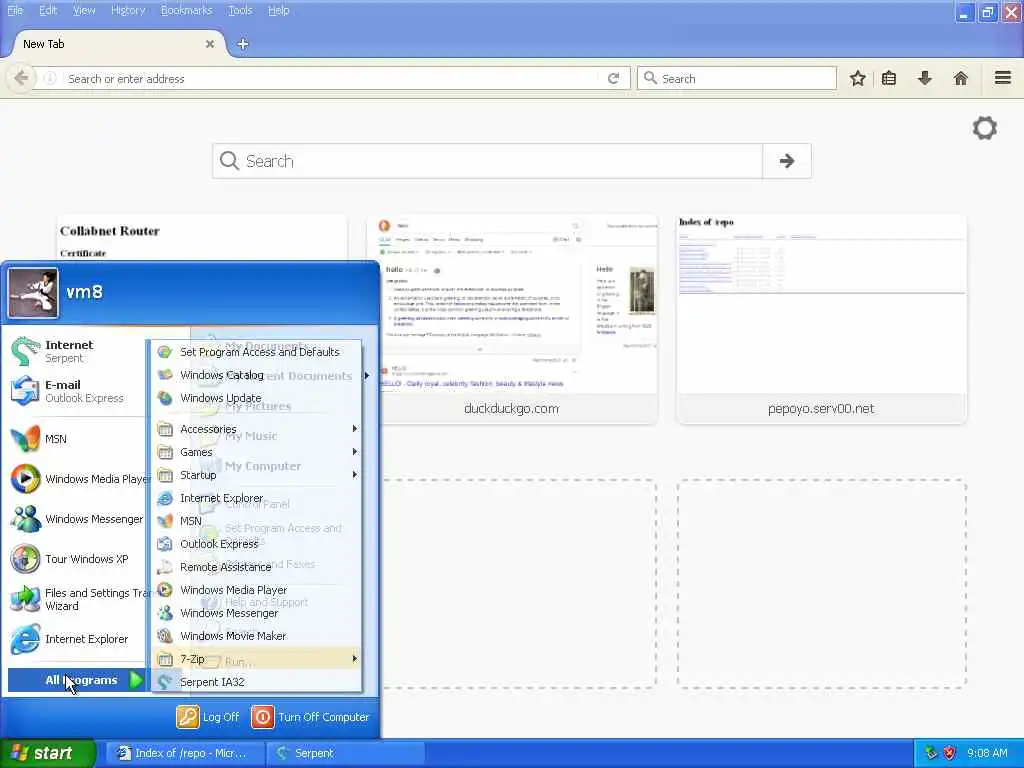Screen dimensions: 1024x768
Task: Open the History menu
Action: coord(128,10)
